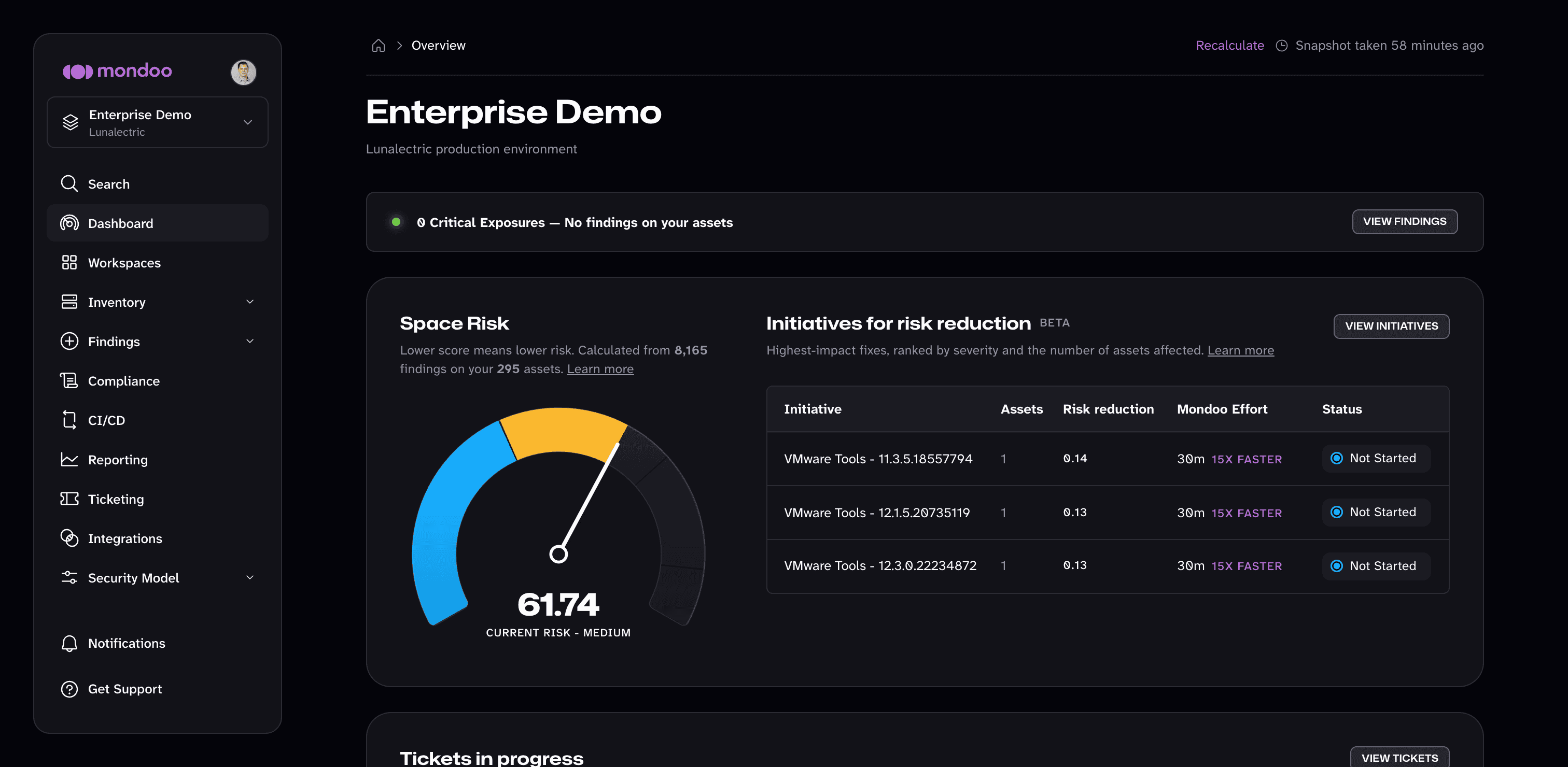Go to Workspaces
Screen dimensions: 1568x767
tap(158, 263)
